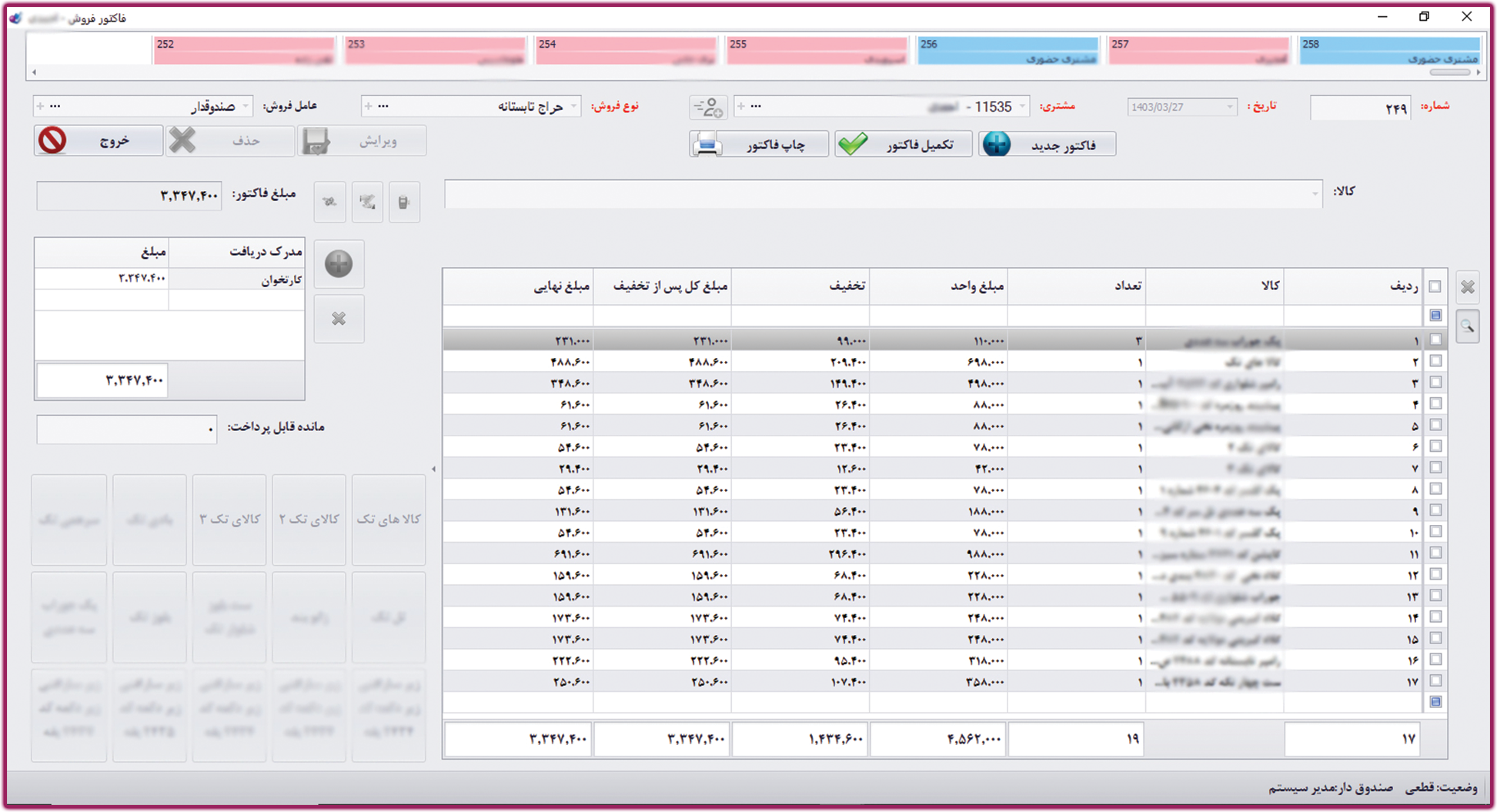
Task: Click unit price cell ۶۹۸،۰۰۰
Action: coord(938,362)
